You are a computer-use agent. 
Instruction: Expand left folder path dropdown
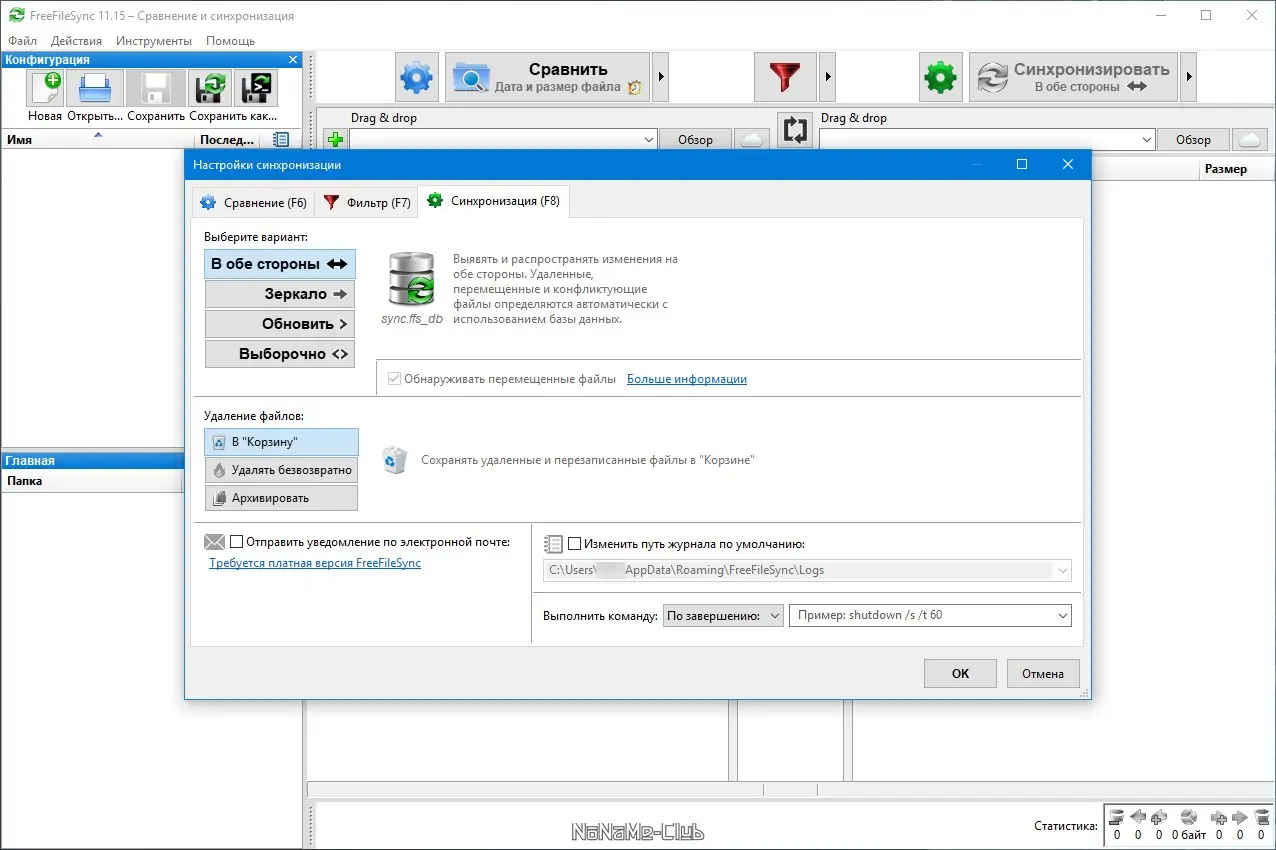point(647,140)
